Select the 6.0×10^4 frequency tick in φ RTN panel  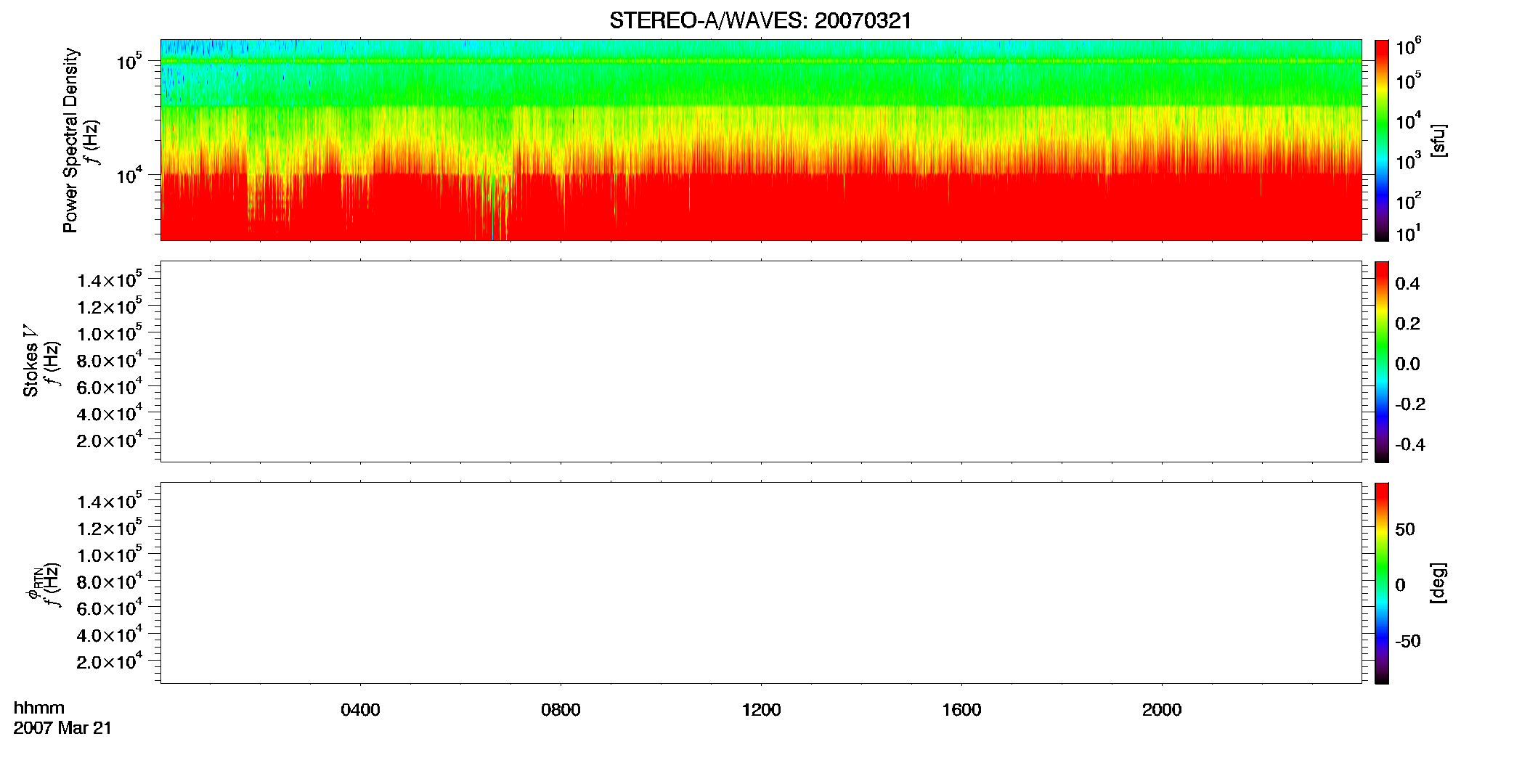pyautogui.click(x=110, y=608)
